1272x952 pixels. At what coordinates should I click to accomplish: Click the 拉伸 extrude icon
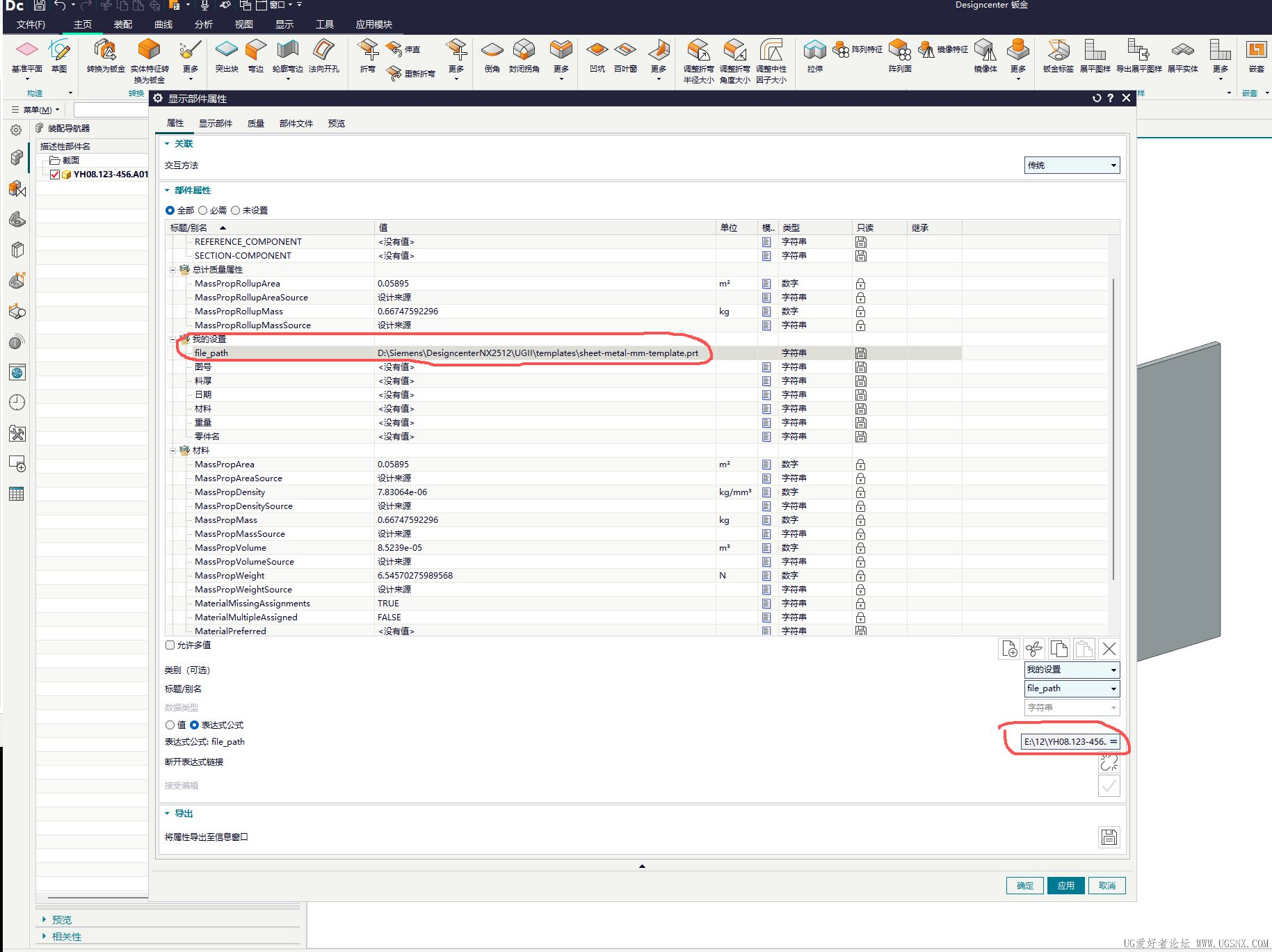(814, 56)
